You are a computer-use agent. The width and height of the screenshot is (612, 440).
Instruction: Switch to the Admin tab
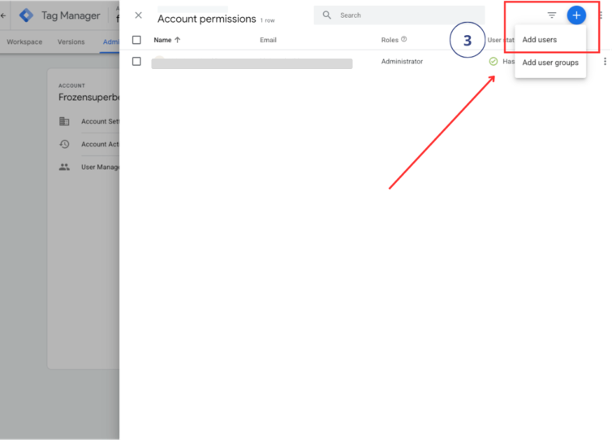pos(111,42)
